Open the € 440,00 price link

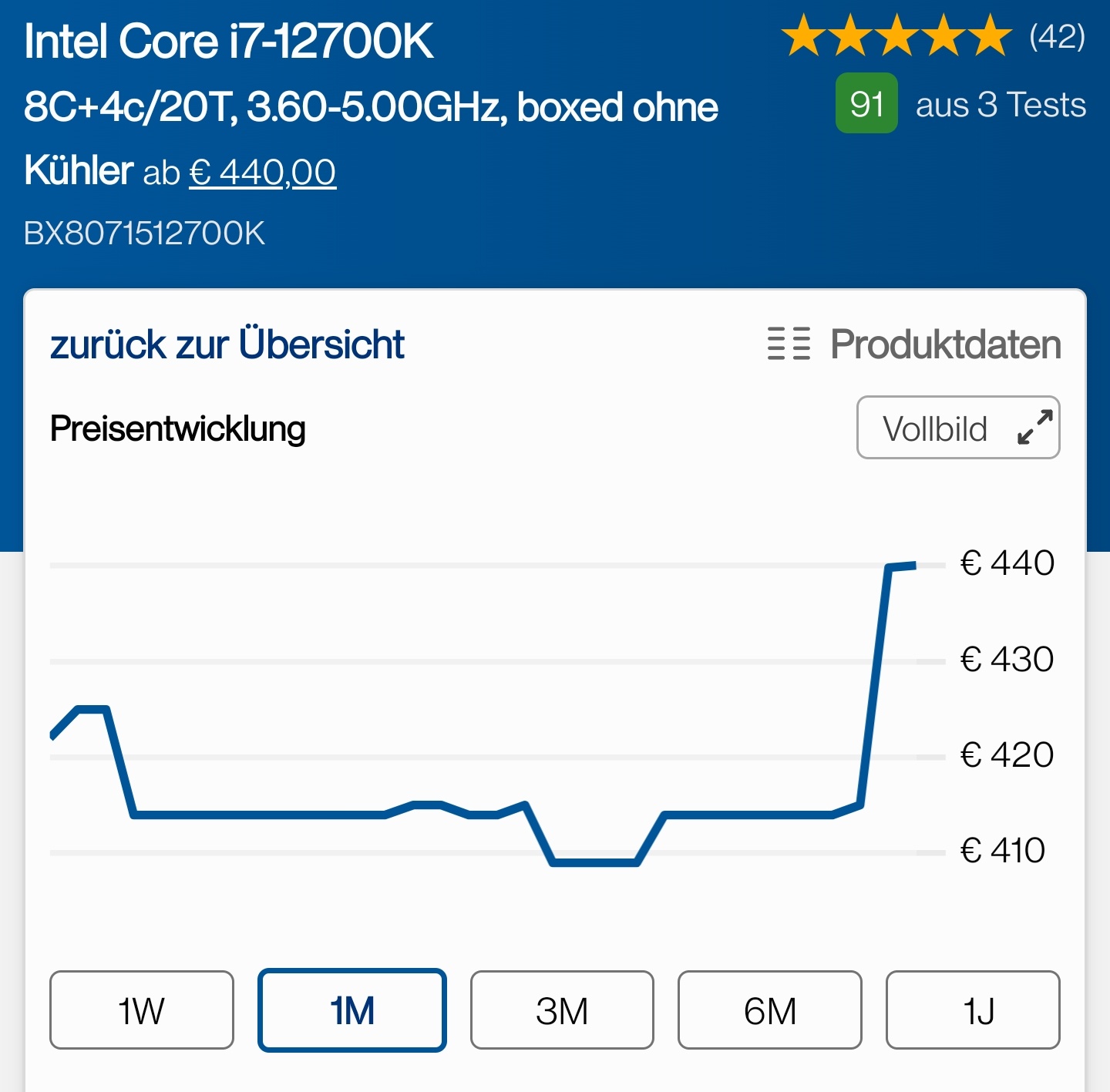pyautogui.click(x=263, y=172)
